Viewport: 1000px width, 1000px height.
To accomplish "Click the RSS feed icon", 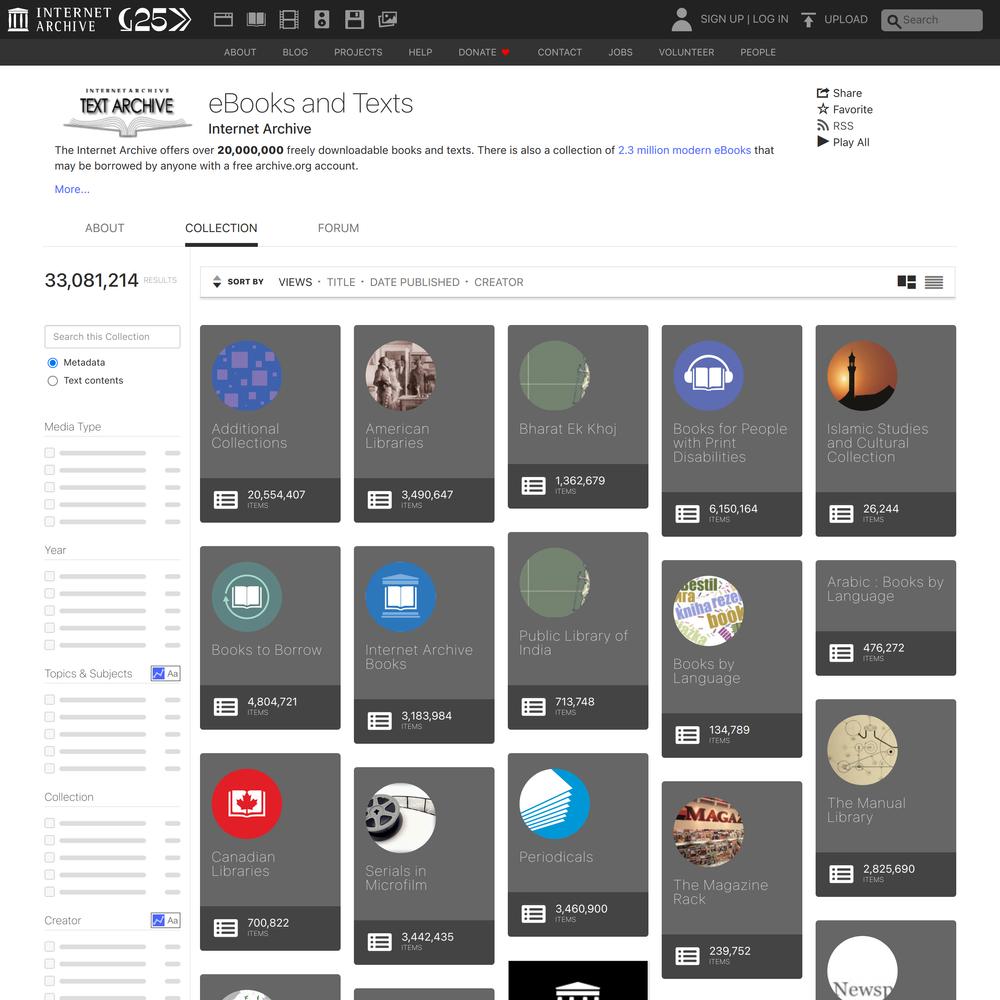I will tap(823, 126).
